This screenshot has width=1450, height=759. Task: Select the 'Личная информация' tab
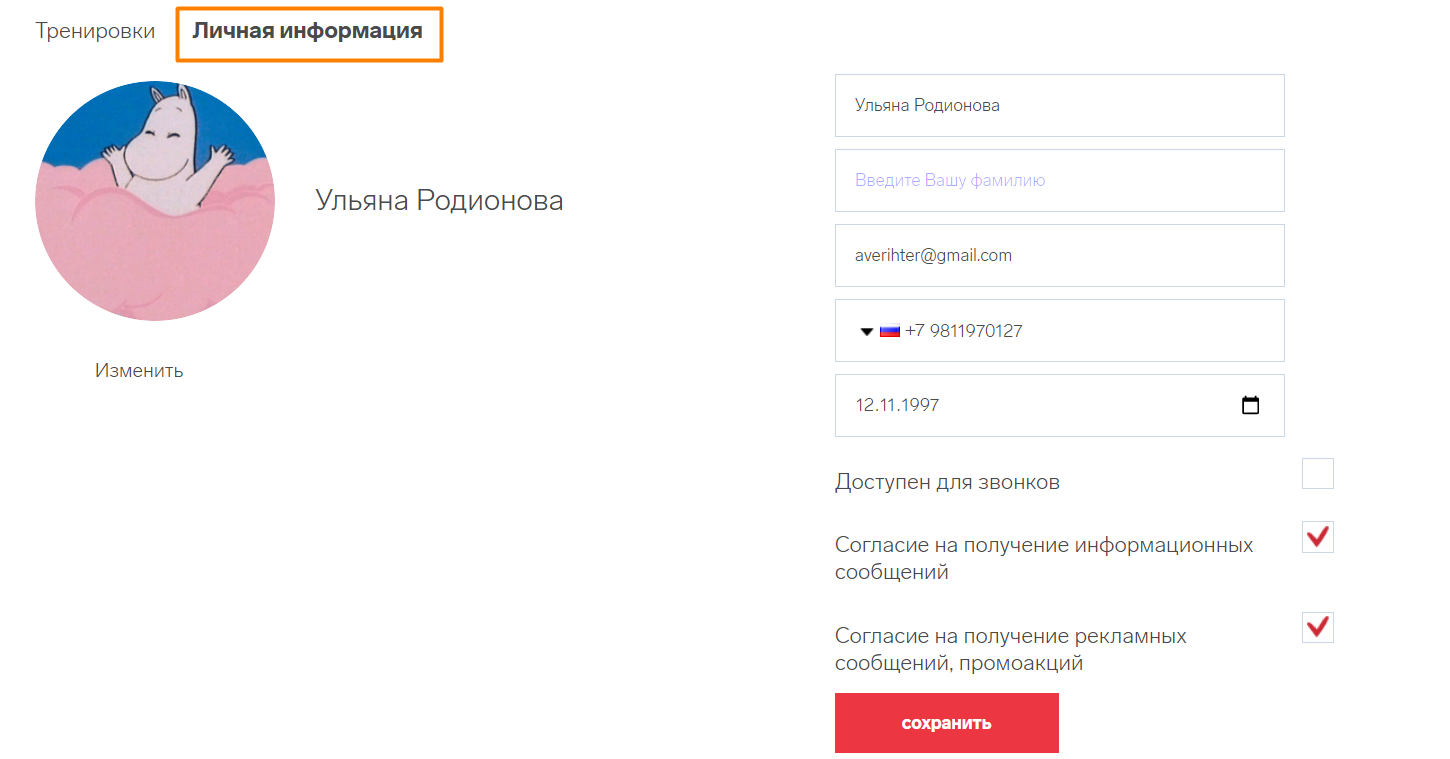[x=308, y=31]
